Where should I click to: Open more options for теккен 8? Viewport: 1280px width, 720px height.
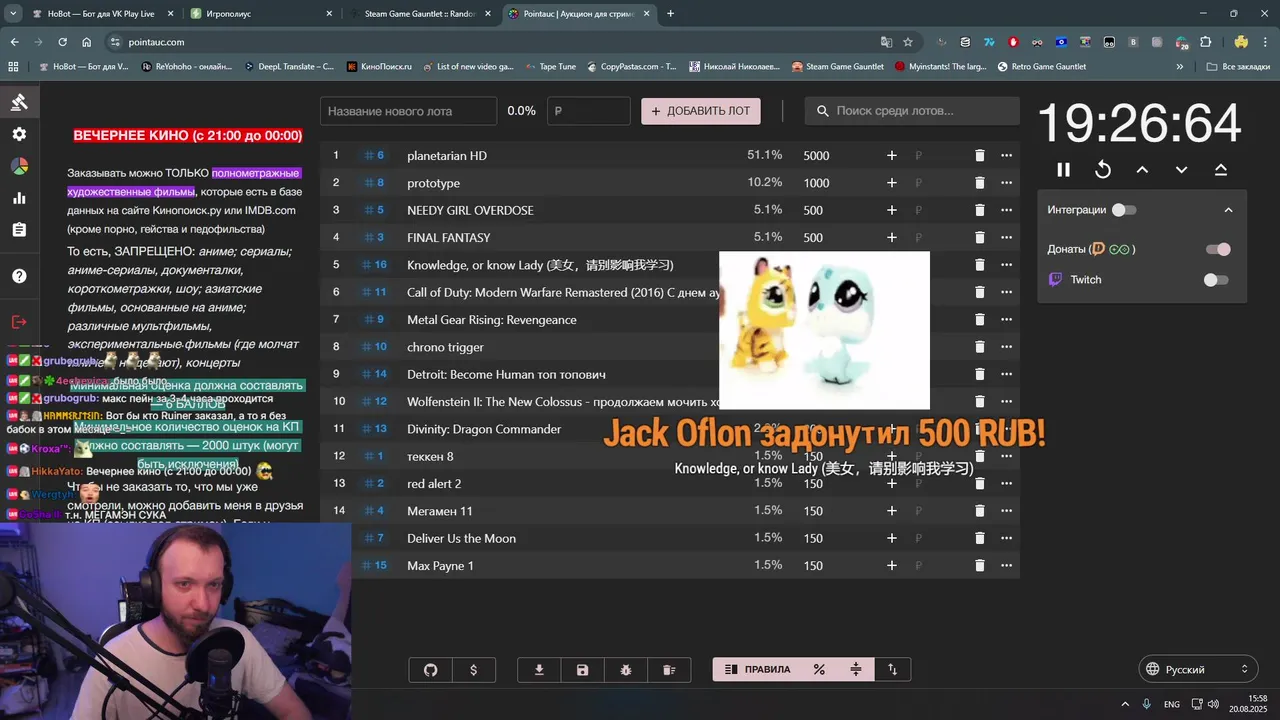[x=1006, y=456]
